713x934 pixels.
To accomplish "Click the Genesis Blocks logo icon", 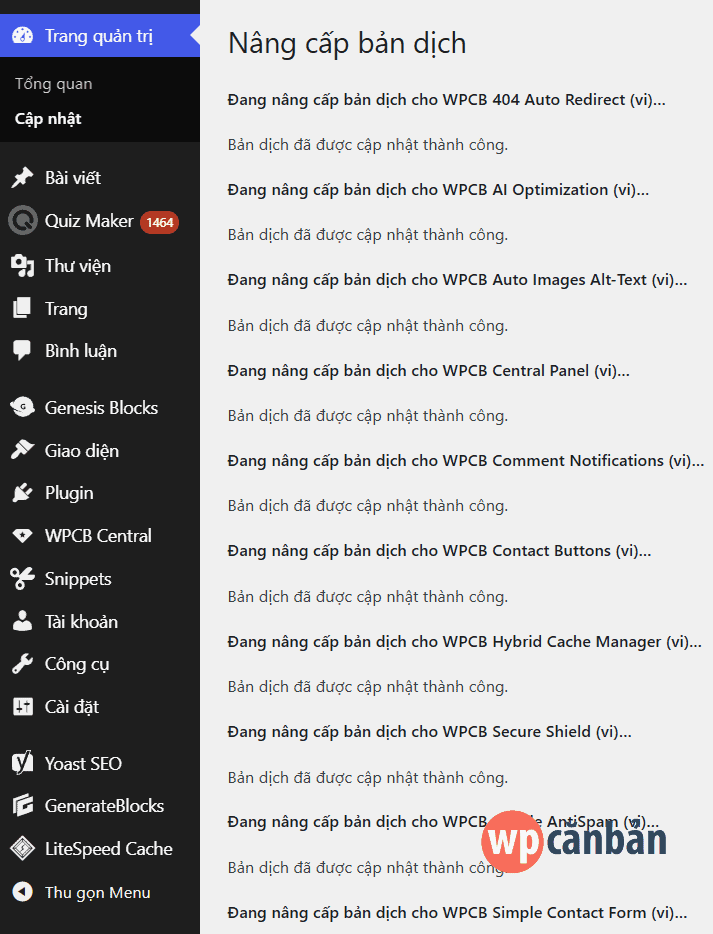I will pyautogui.click(x=23, y=407).
